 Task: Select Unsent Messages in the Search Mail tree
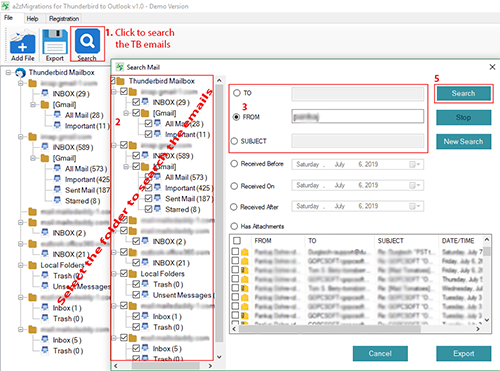click(x=182, y=295)
